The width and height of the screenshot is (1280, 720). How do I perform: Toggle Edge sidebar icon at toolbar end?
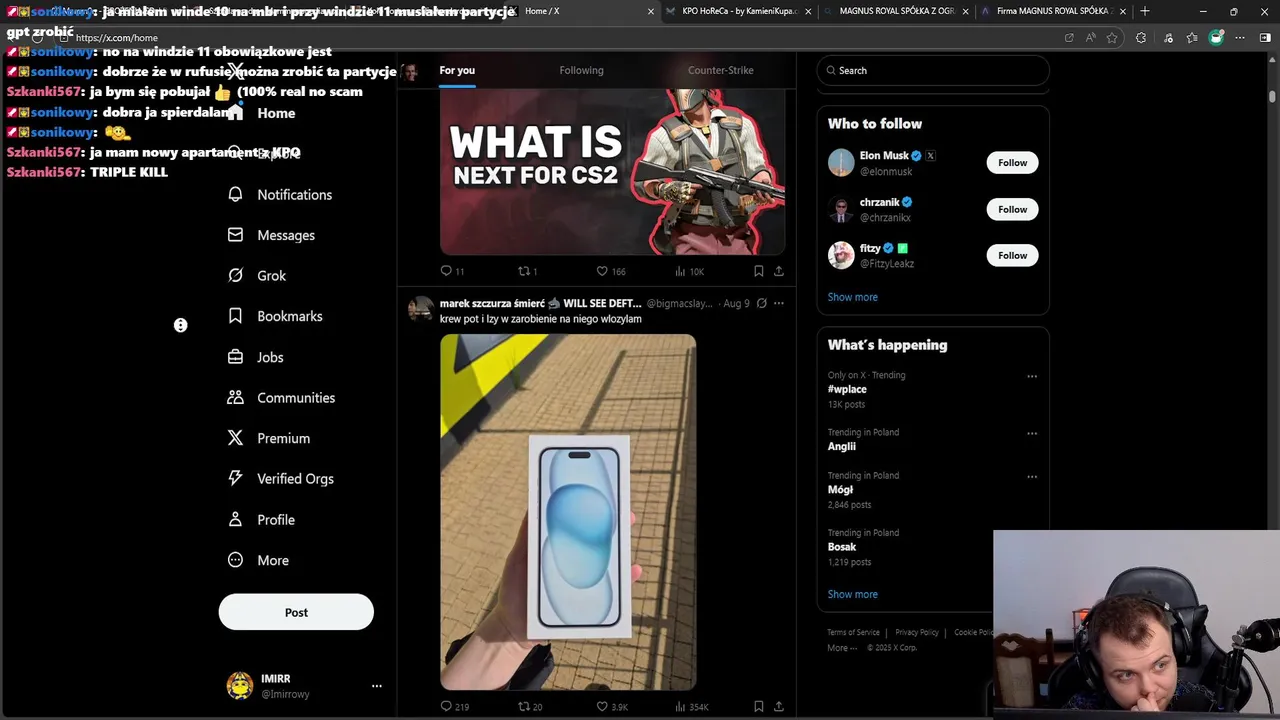[x=1265, y=38]
